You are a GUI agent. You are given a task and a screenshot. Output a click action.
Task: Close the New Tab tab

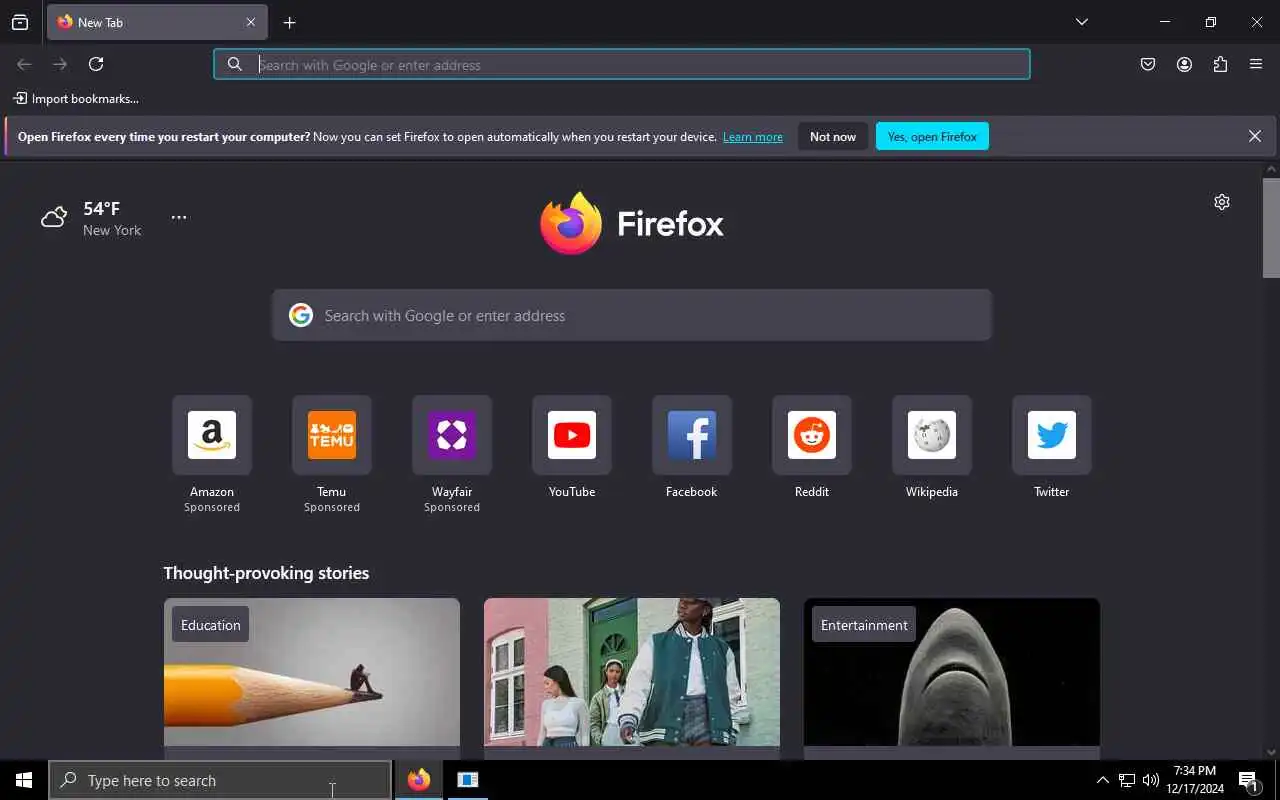[251, 22]
